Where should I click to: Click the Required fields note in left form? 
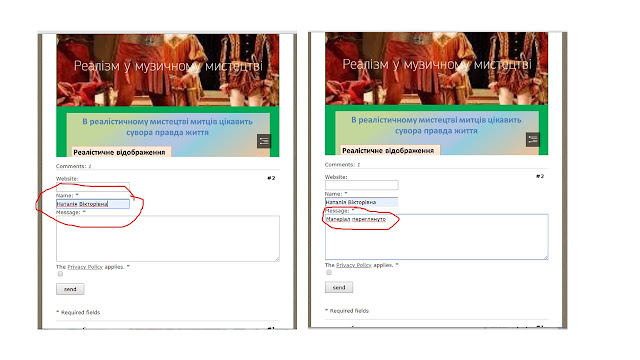pyautogui.click(x=78, y=312)
